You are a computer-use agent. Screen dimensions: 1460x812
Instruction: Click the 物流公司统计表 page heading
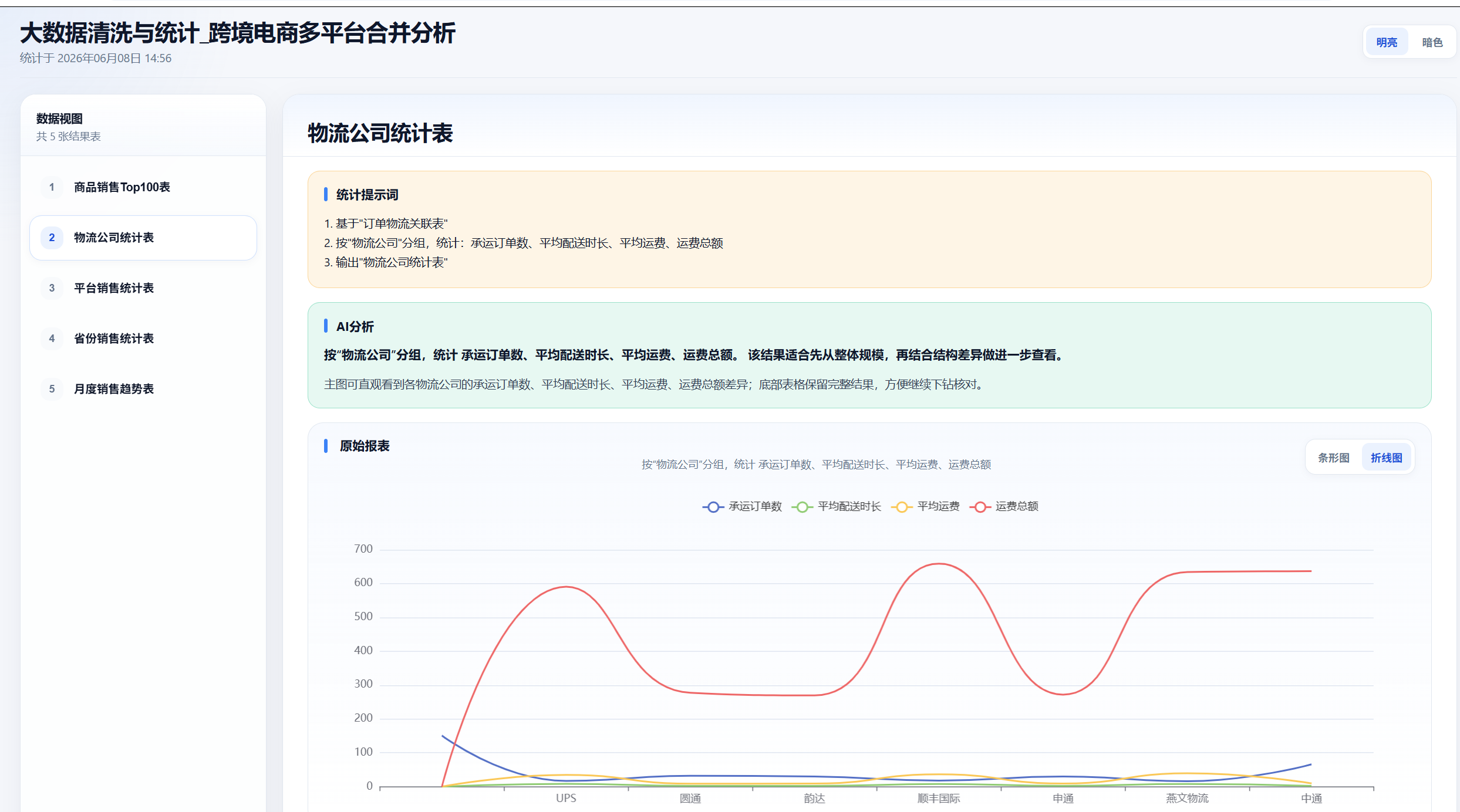tap(380, 133)
